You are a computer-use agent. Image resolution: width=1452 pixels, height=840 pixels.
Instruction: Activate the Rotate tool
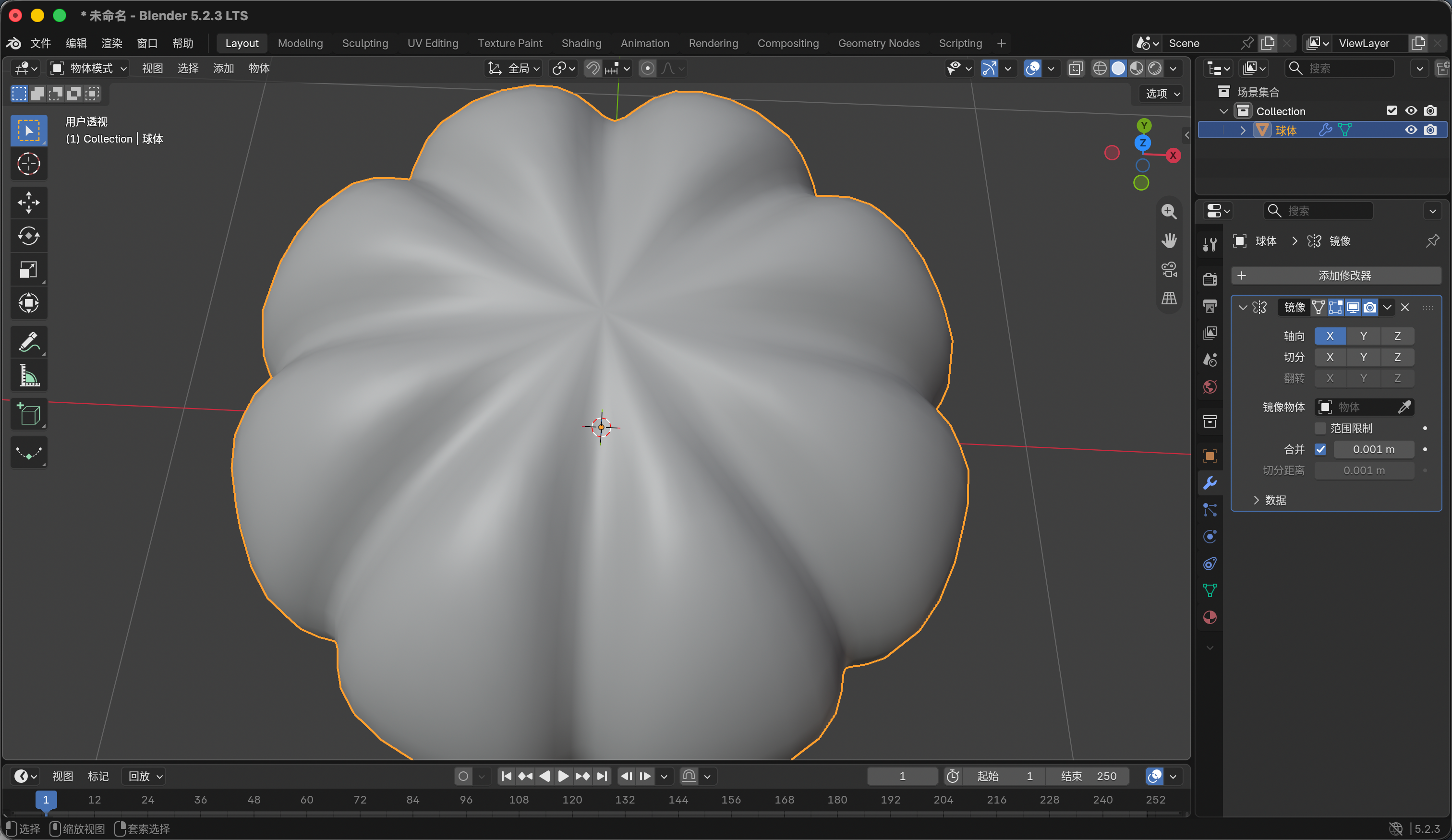tap(28, 236)
